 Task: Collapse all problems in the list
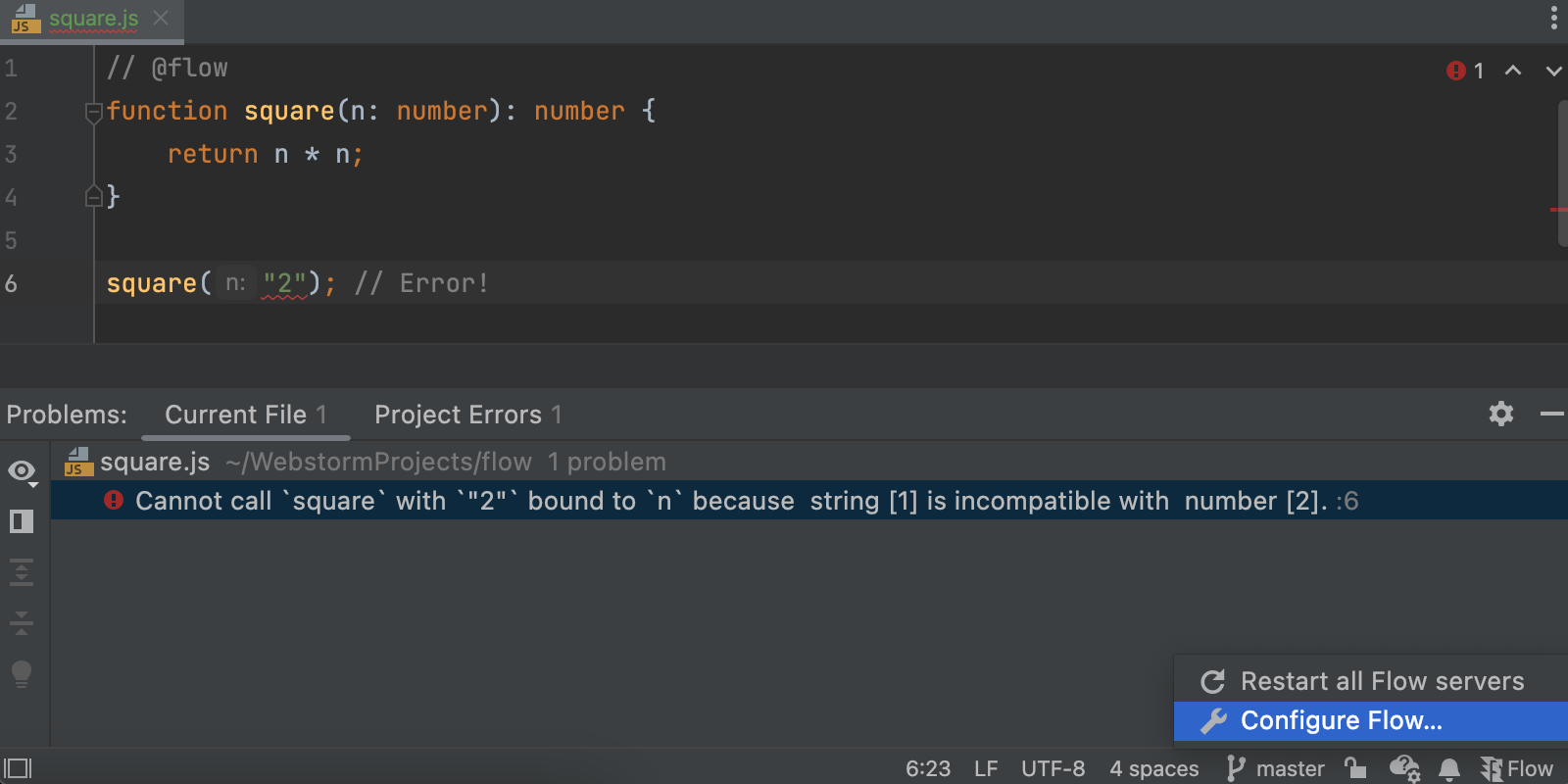point(22,622)
